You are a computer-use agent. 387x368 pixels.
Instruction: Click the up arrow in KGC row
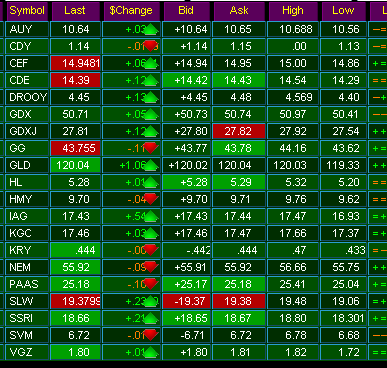[x=151, y=234]
